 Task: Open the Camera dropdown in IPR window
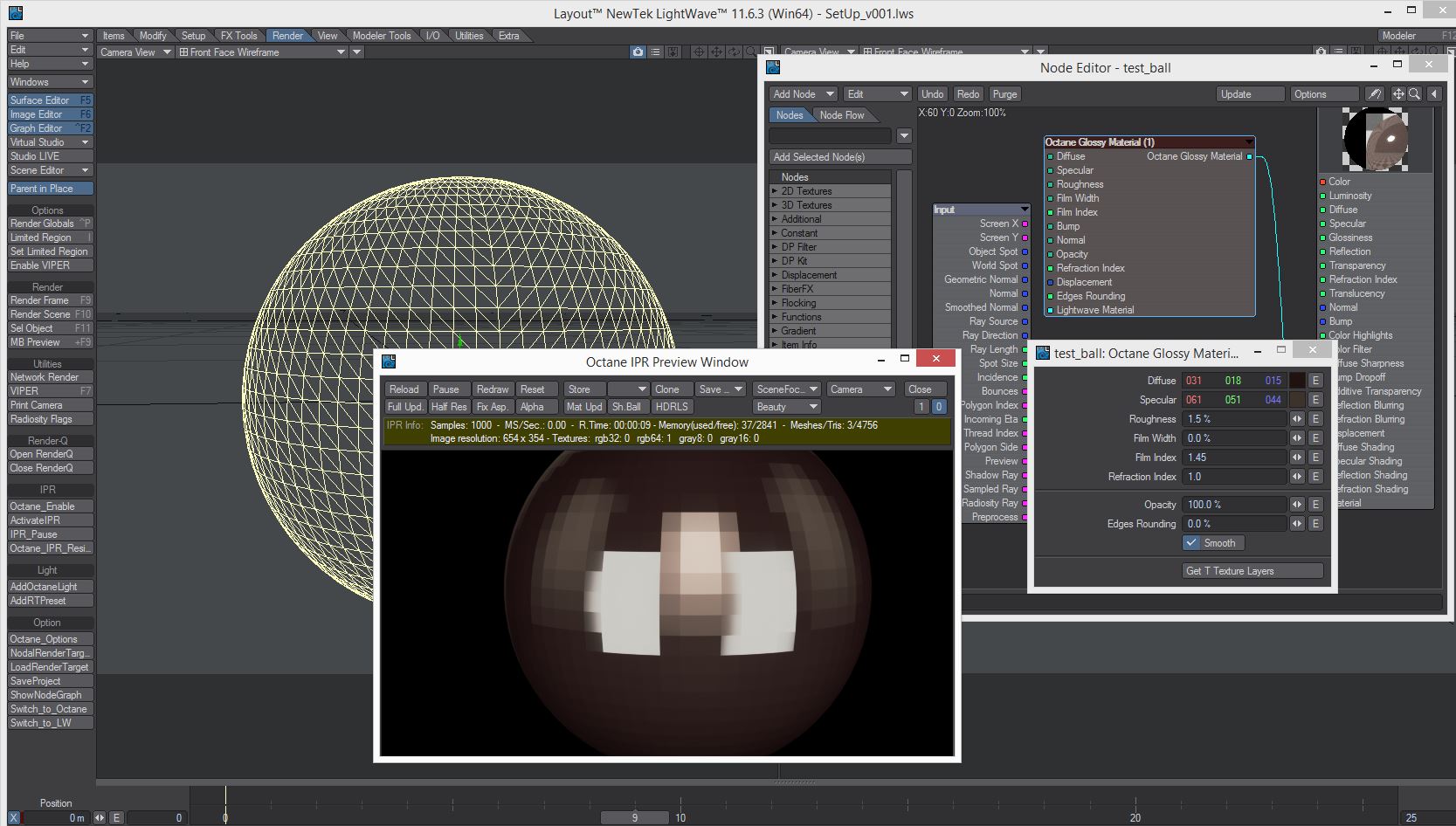pos(861,389)
